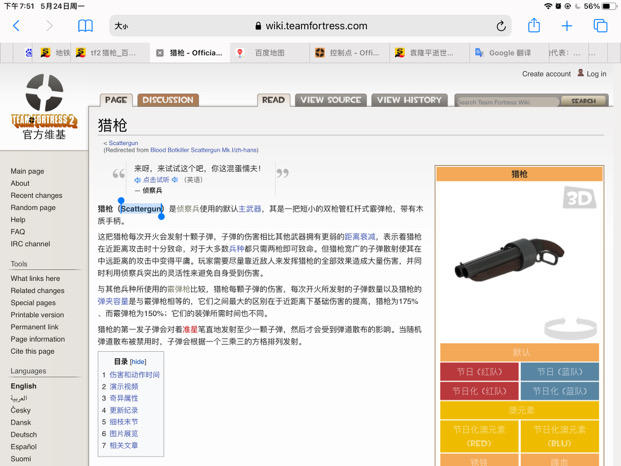Open Recent changes in sidebar
This screenshot has width=621, height=466.
pos(36,195)
